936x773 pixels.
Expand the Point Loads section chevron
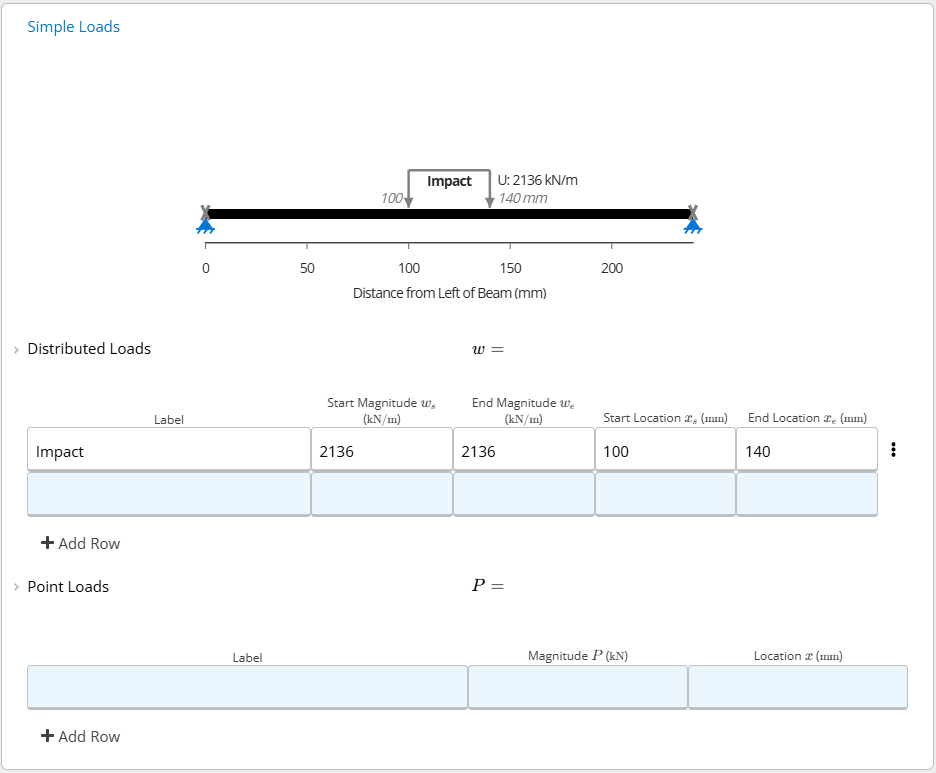click(x=16, y=587)
